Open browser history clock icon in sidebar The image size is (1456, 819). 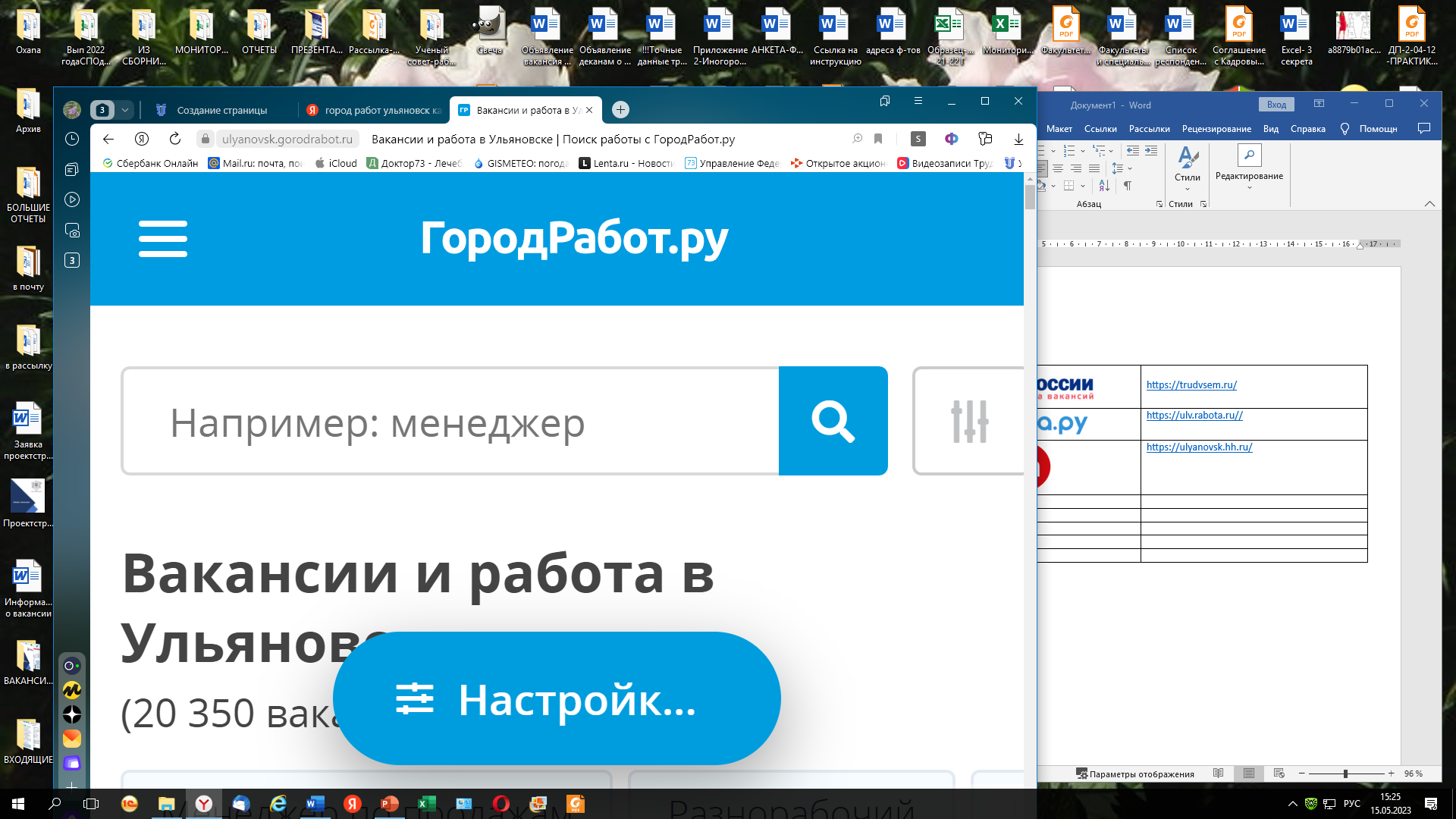click(x=72, y=139)
